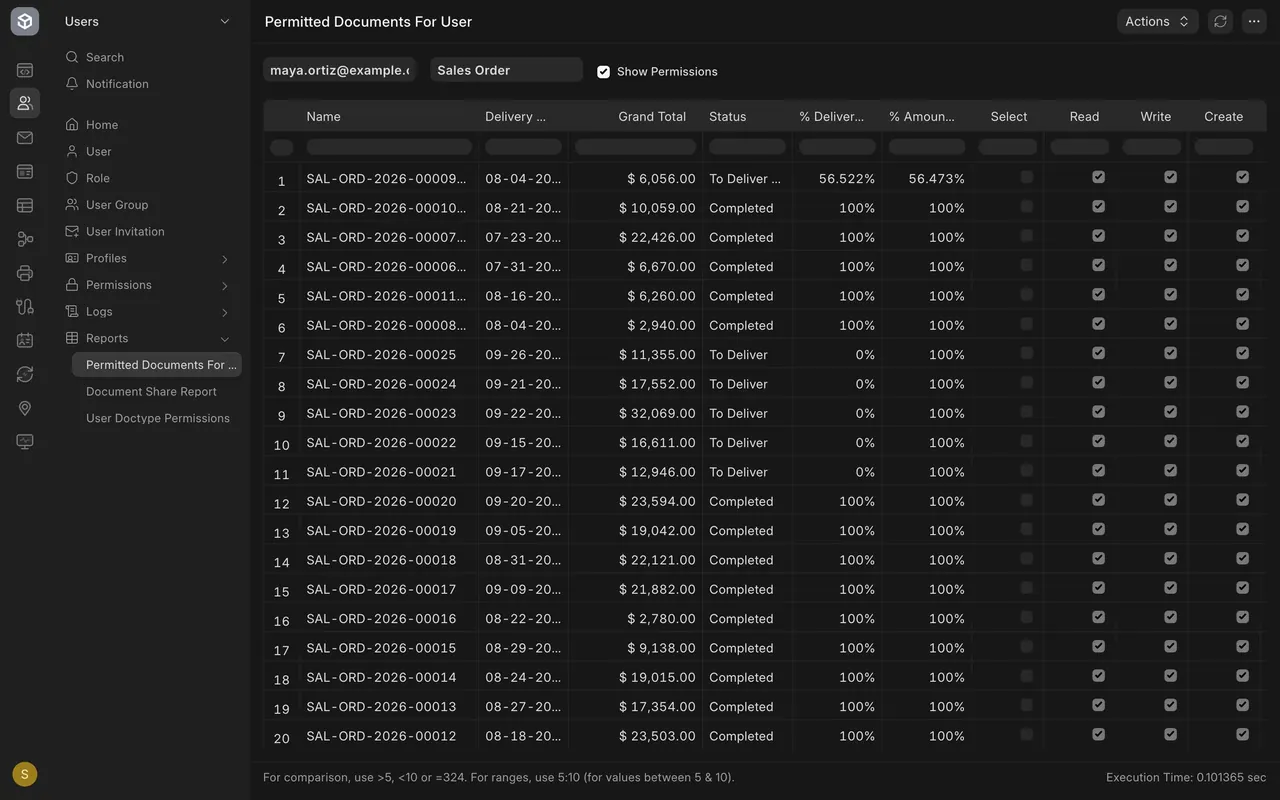Open Role in sidebar
The image size is (1280, 800).
[x=149, y=178]
